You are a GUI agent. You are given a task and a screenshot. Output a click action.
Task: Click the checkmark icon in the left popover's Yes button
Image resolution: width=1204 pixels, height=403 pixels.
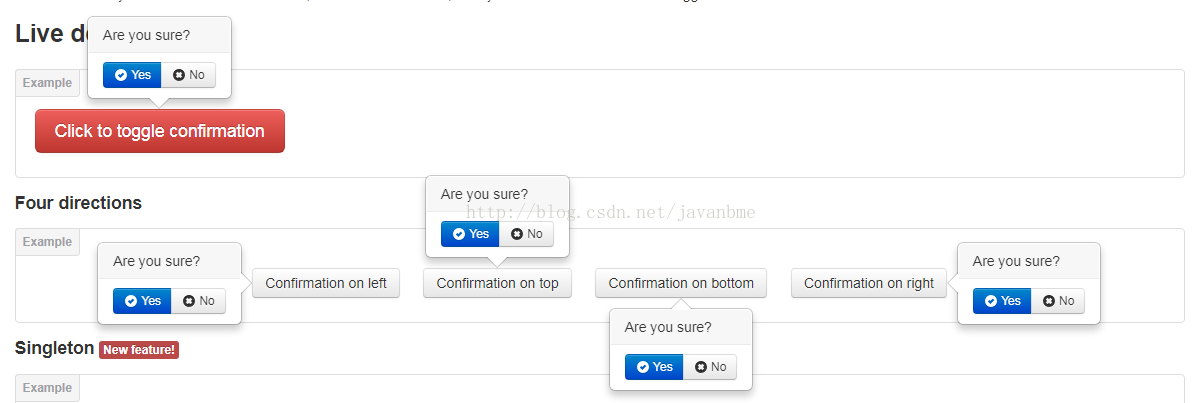(131, 301)
